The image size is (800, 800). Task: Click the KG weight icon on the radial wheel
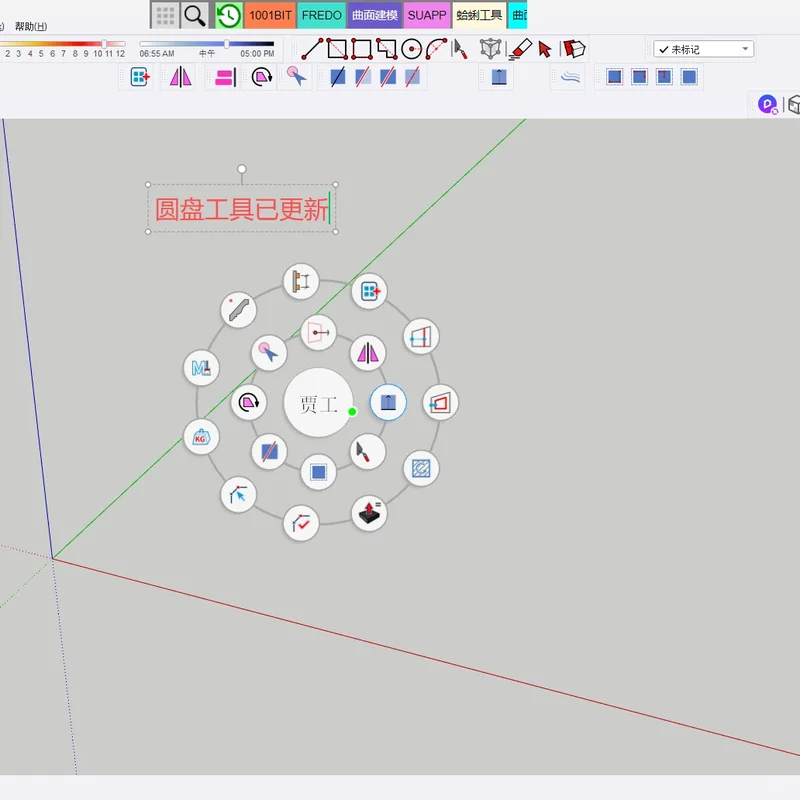[199, 435]
